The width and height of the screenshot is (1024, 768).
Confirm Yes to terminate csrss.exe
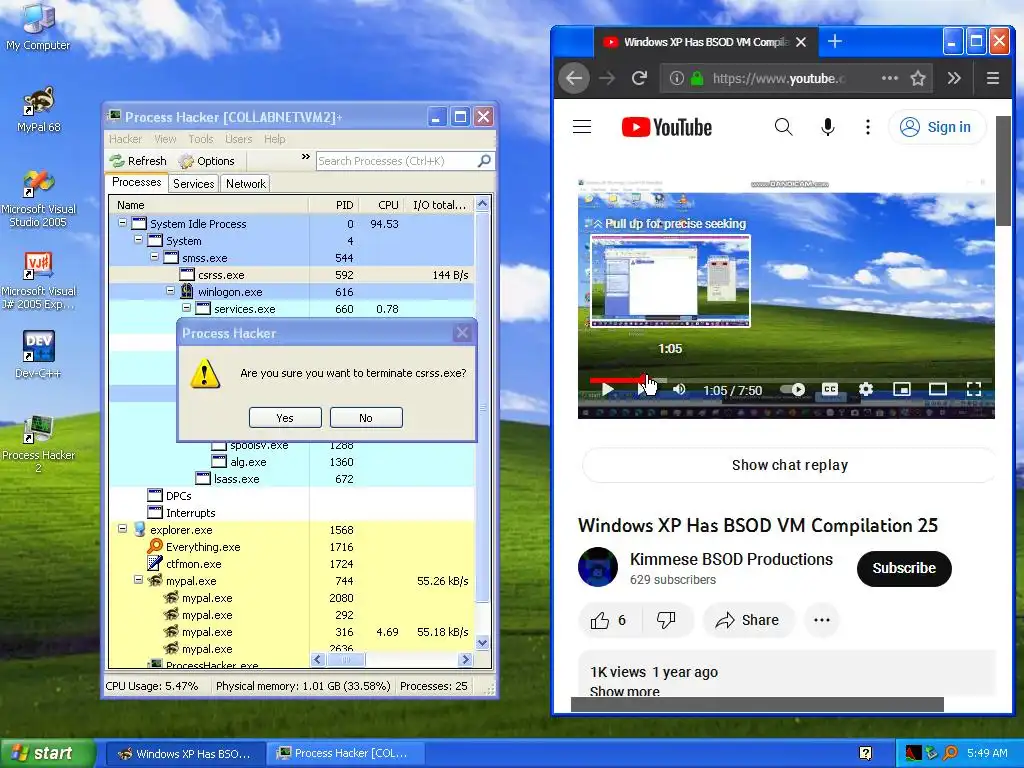[x=285, y=418]
